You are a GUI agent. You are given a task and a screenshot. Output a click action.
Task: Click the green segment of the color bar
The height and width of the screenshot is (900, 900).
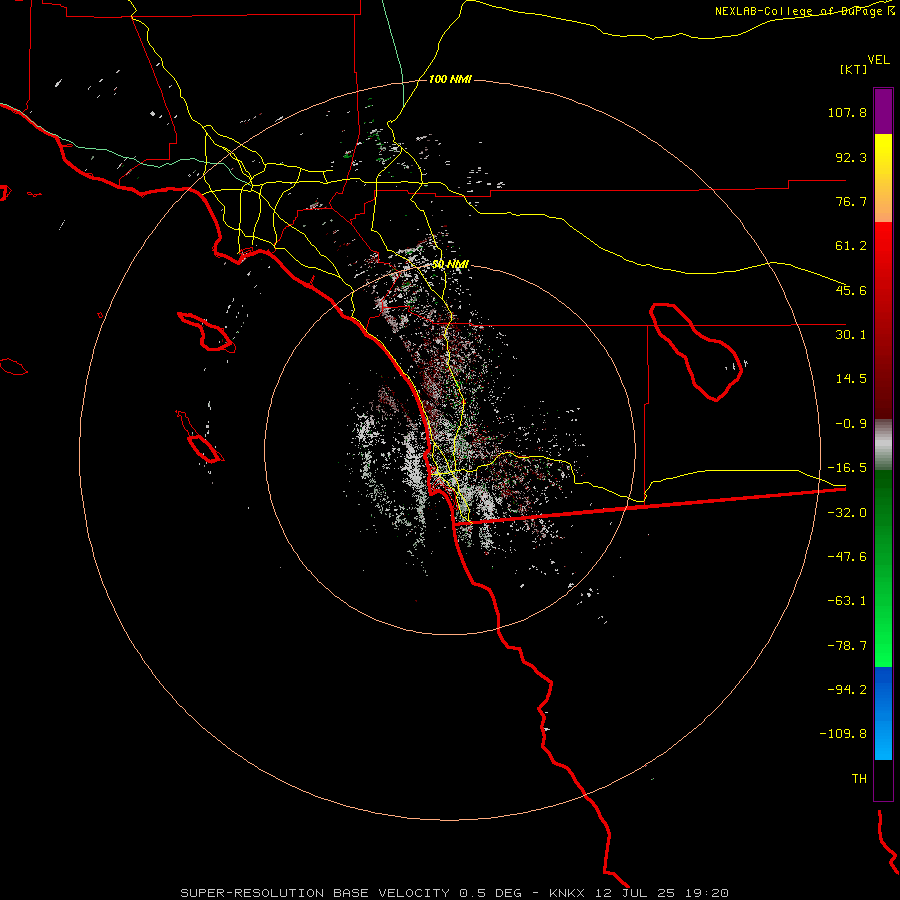click(x=883, y=568)
